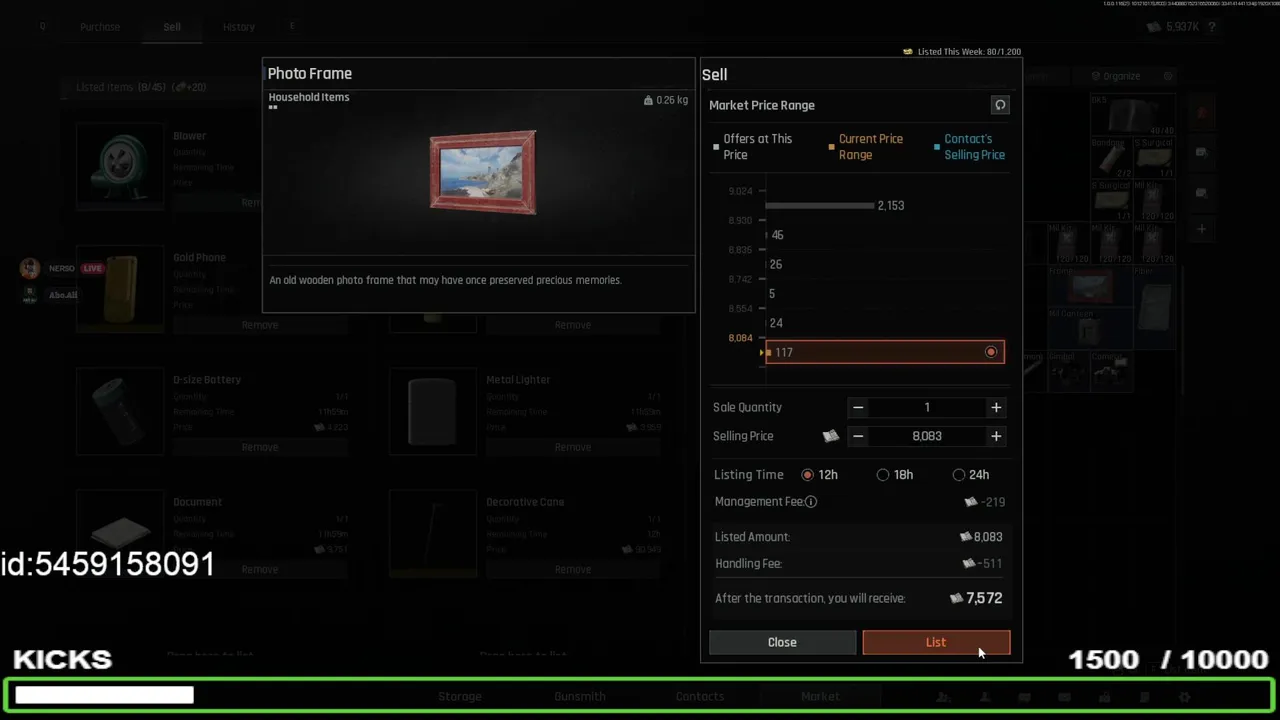This screenshot has height=720, width=1280.
Task: Click the List button
Action: pos(936,642)
